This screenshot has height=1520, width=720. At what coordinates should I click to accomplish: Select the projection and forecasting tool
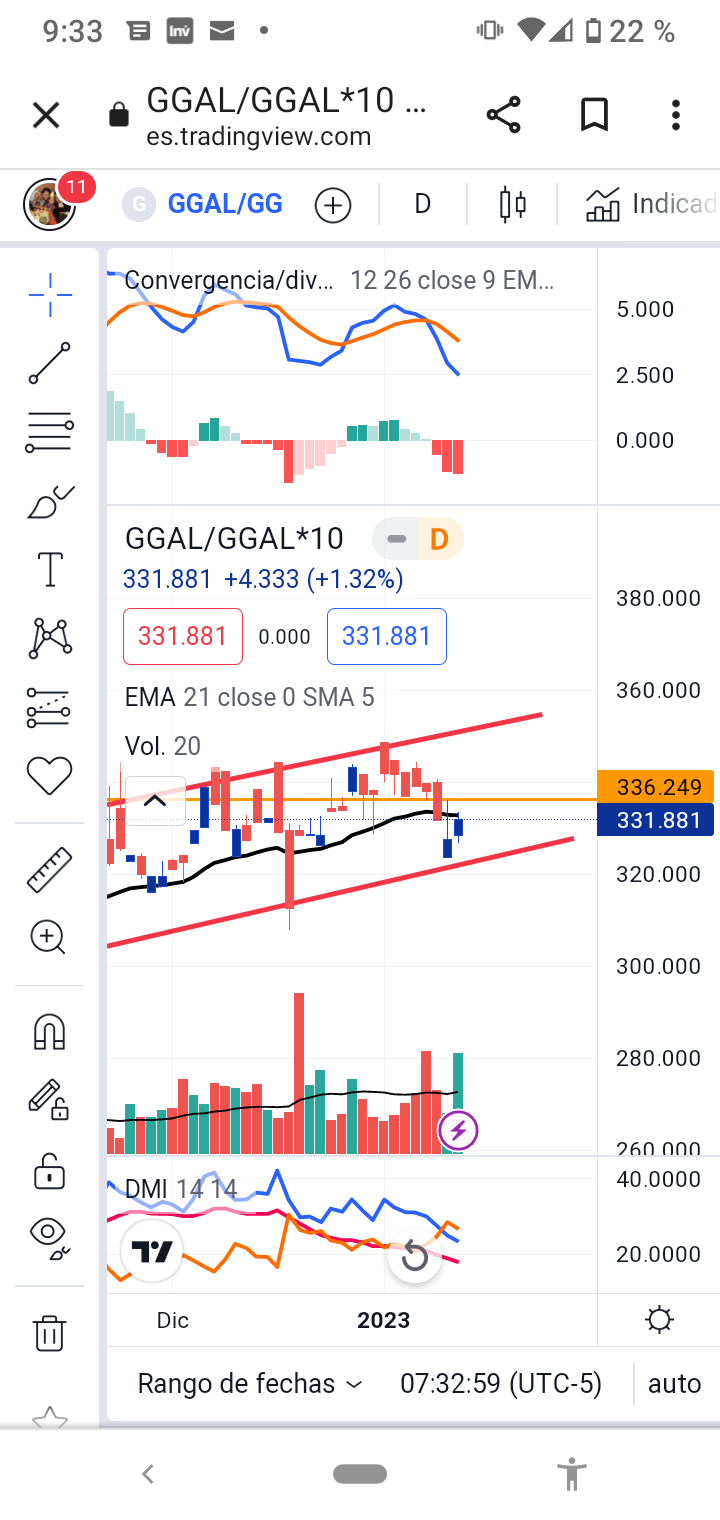point(50,707)
